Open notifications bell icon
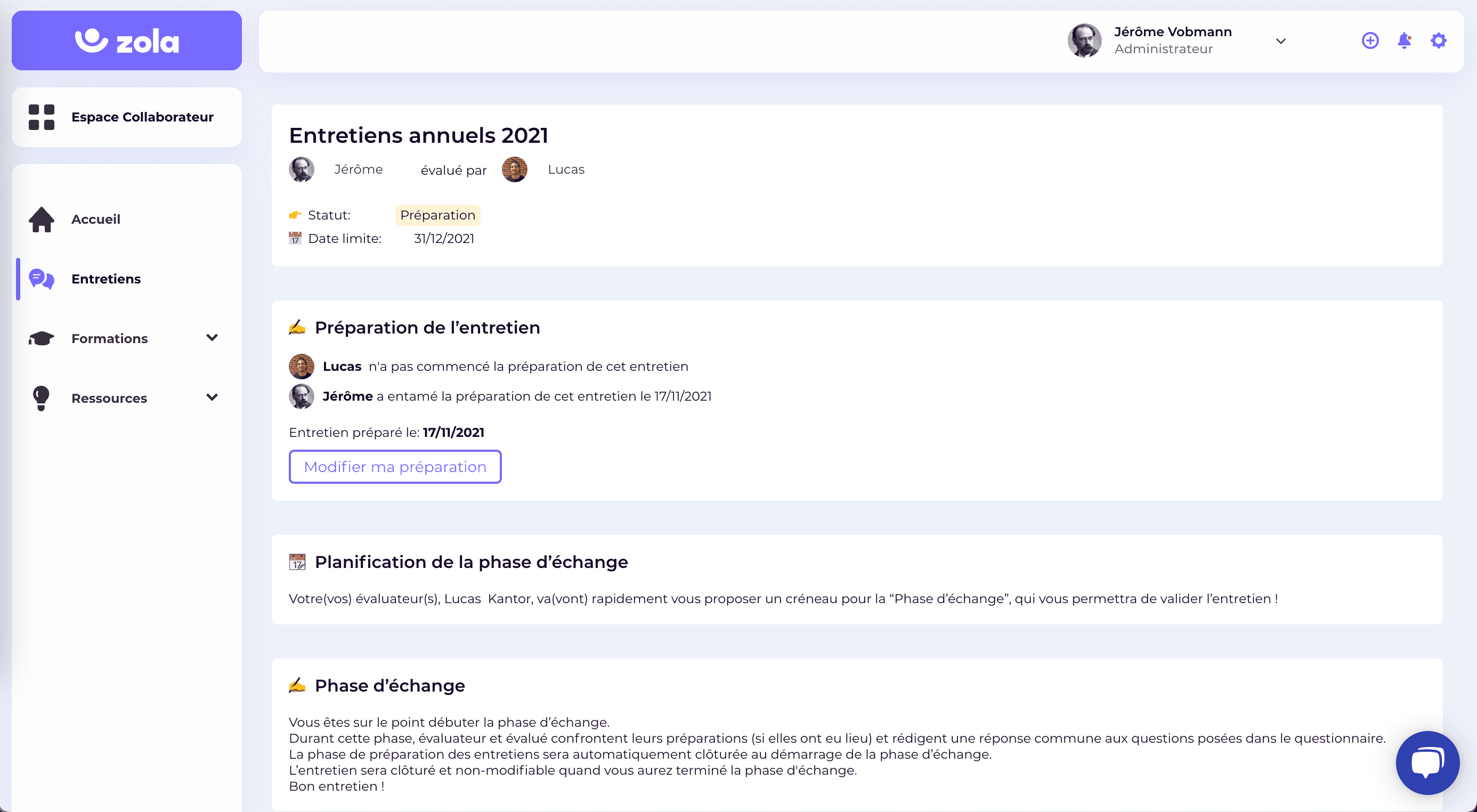The height and width of the screenshot is (812, 1477). pyautogui.click(x=1404, y=40)
